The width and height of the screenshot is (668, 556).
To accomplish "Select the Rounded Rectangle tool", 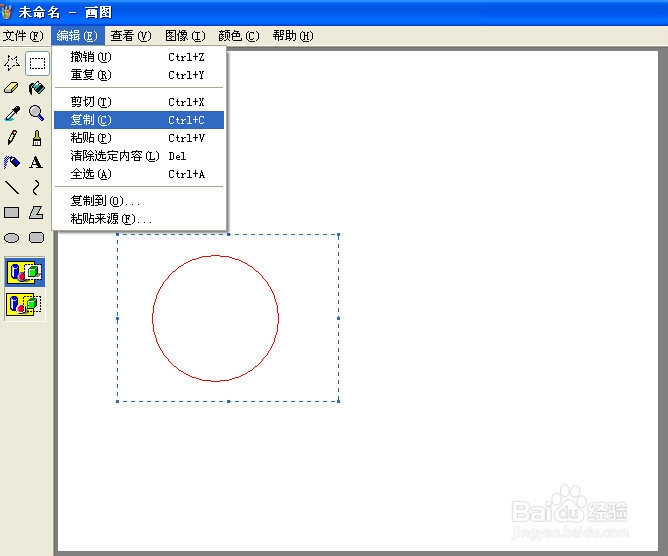I will pos(37,237).
